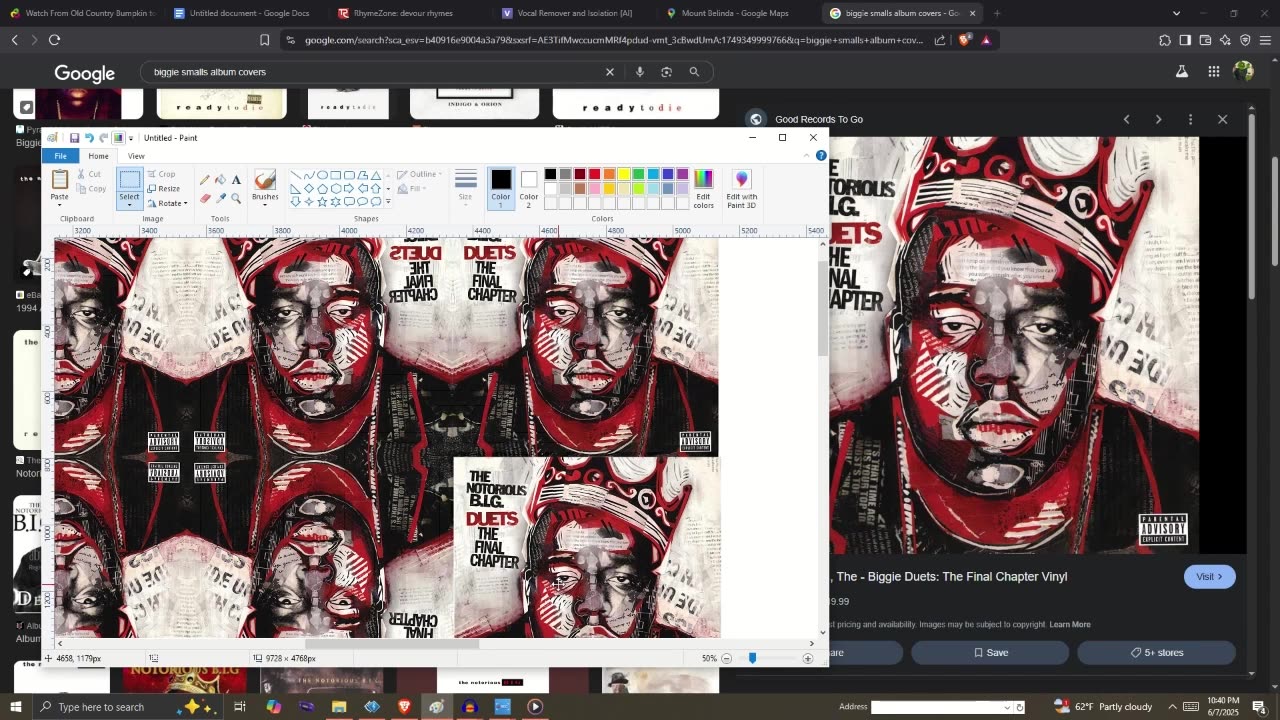Select the Color picker eyedropper tool
Viewport: 1280px width, 720px height.
[x=221, y=198]
